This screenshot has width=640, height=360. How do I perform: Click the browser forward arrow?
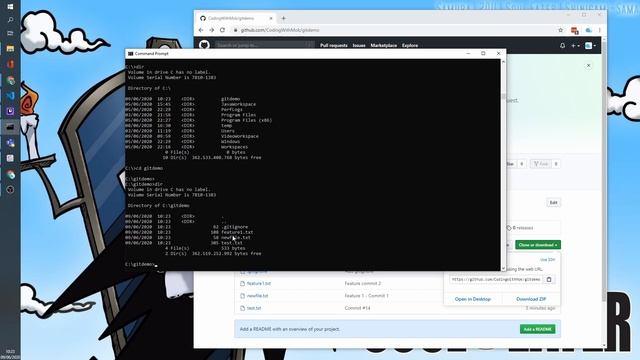tap(211, 30)
